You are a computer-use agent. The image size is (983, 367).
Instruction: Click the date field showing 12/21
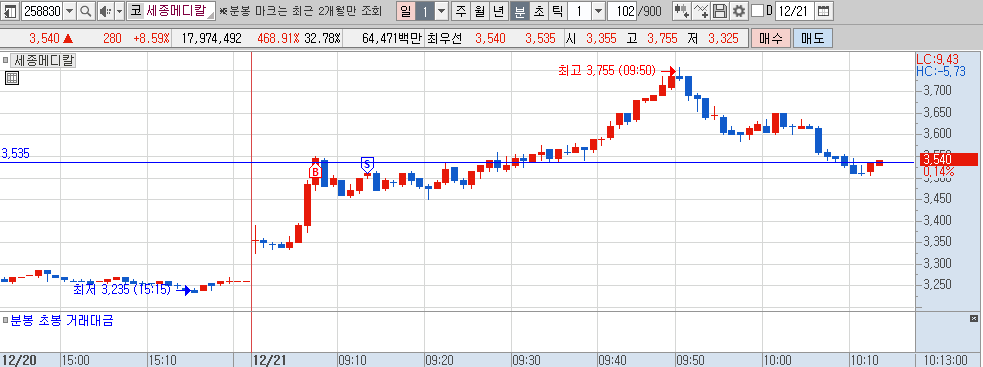coord(796,11)
